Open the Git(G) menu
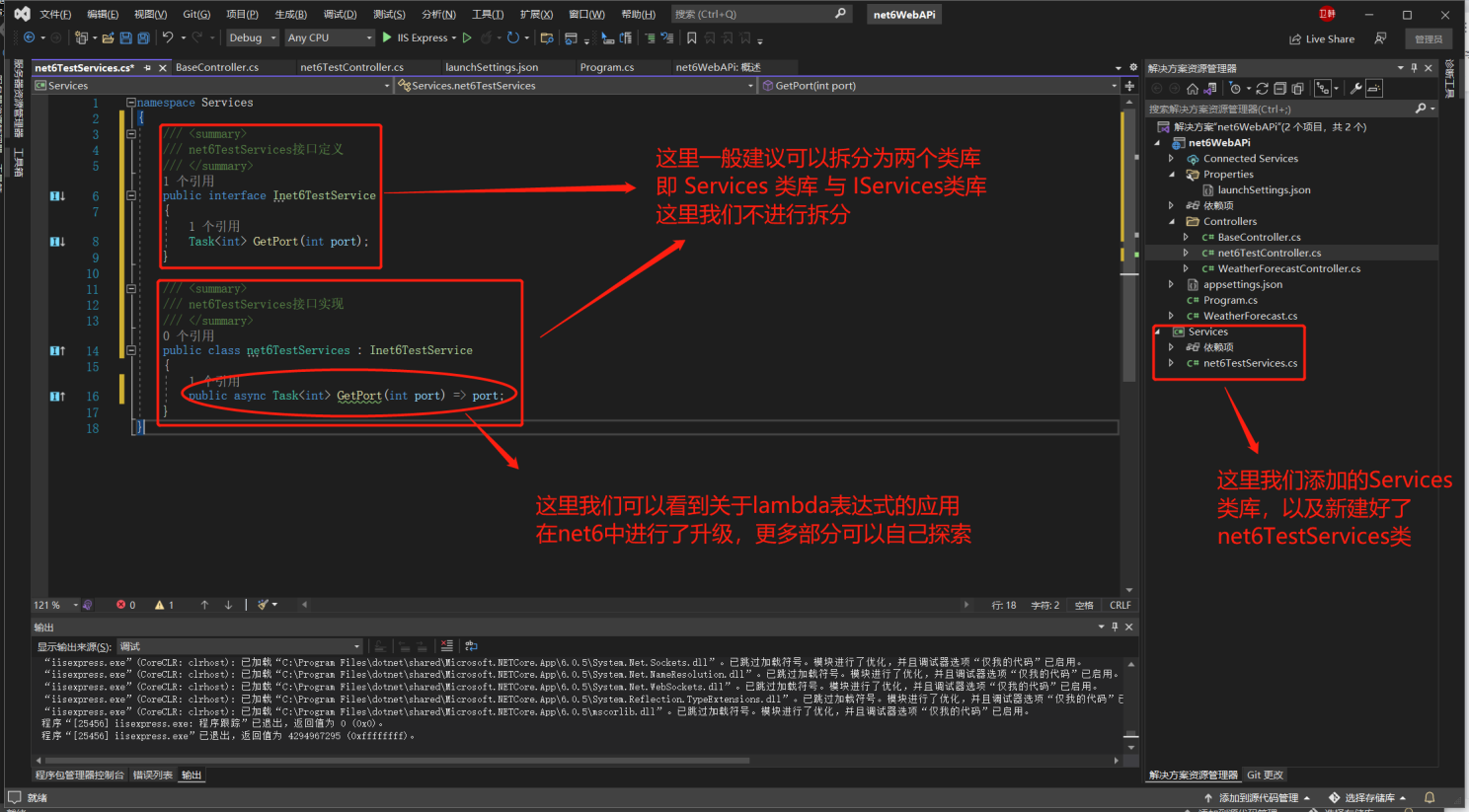Screen dimensions: 1469x812 pyautogui.click(x=196, y=14)
